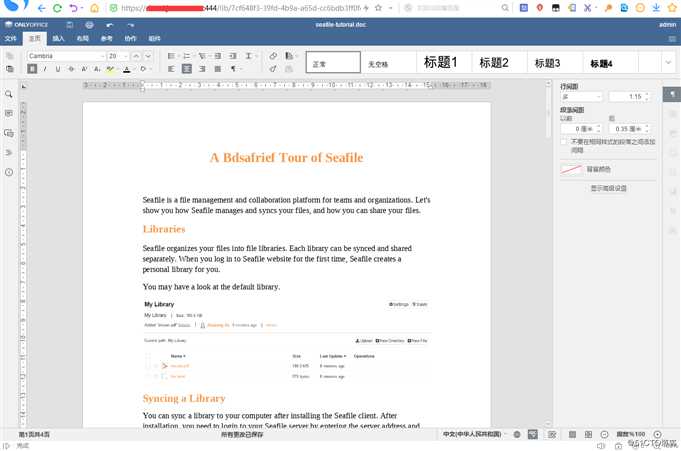This screenshot has height=451, width=681.
Task: Open the document language selector in the status bar
Action: click(x=475, y=434)
